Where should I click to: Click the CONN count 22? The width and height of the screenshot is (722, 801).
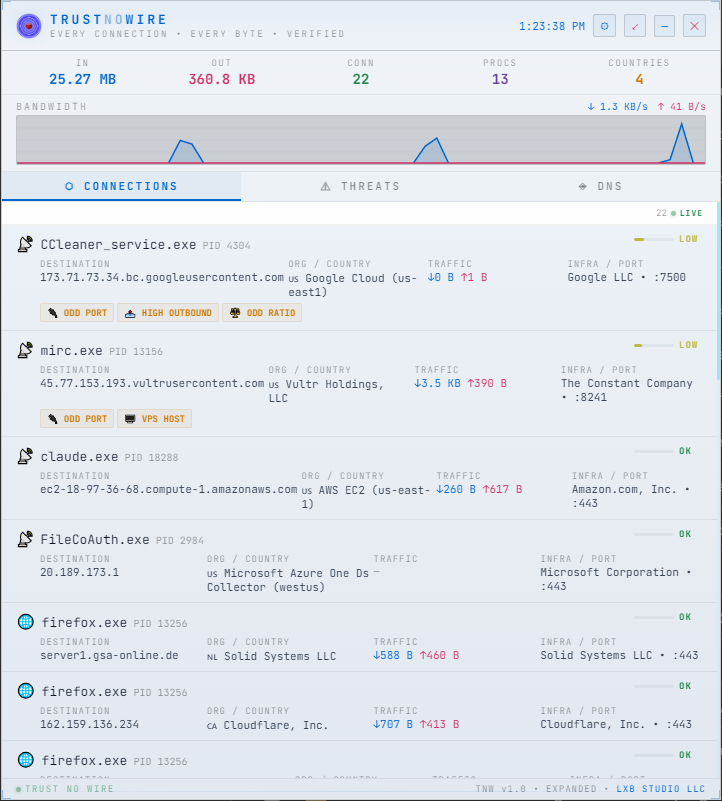[x=361, y=79]
